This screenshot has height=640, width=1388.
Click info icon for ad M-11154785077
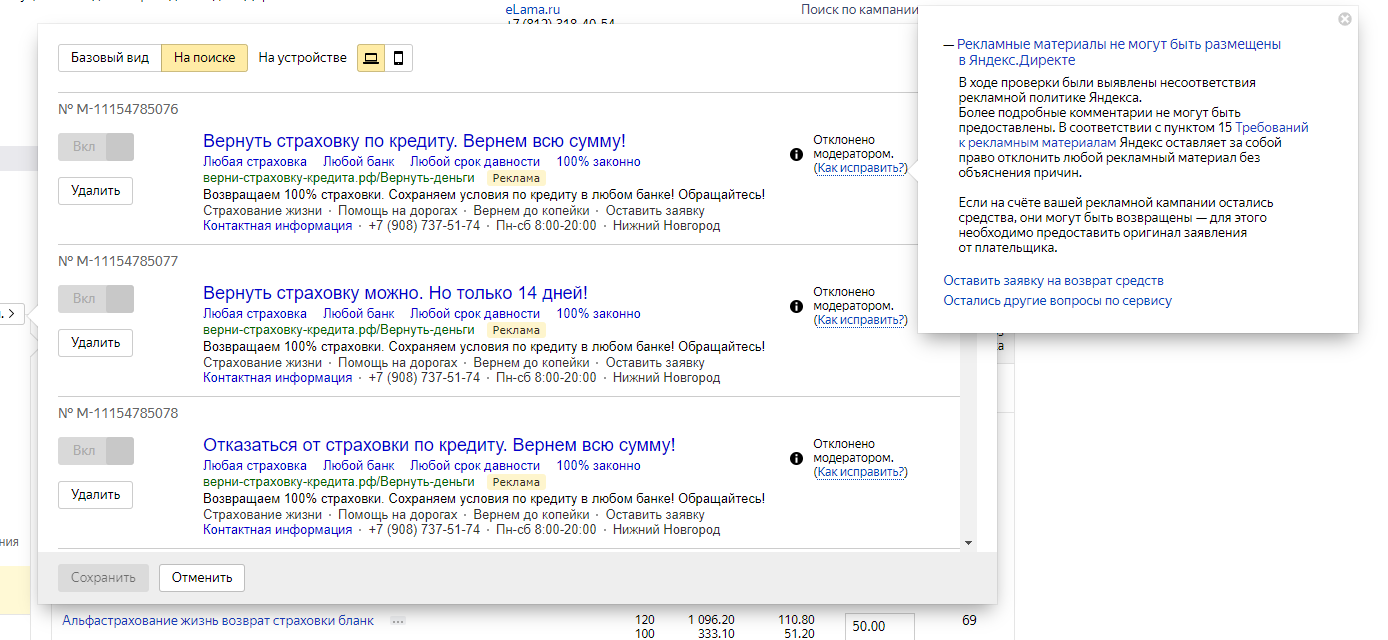[x=796, y=307]
